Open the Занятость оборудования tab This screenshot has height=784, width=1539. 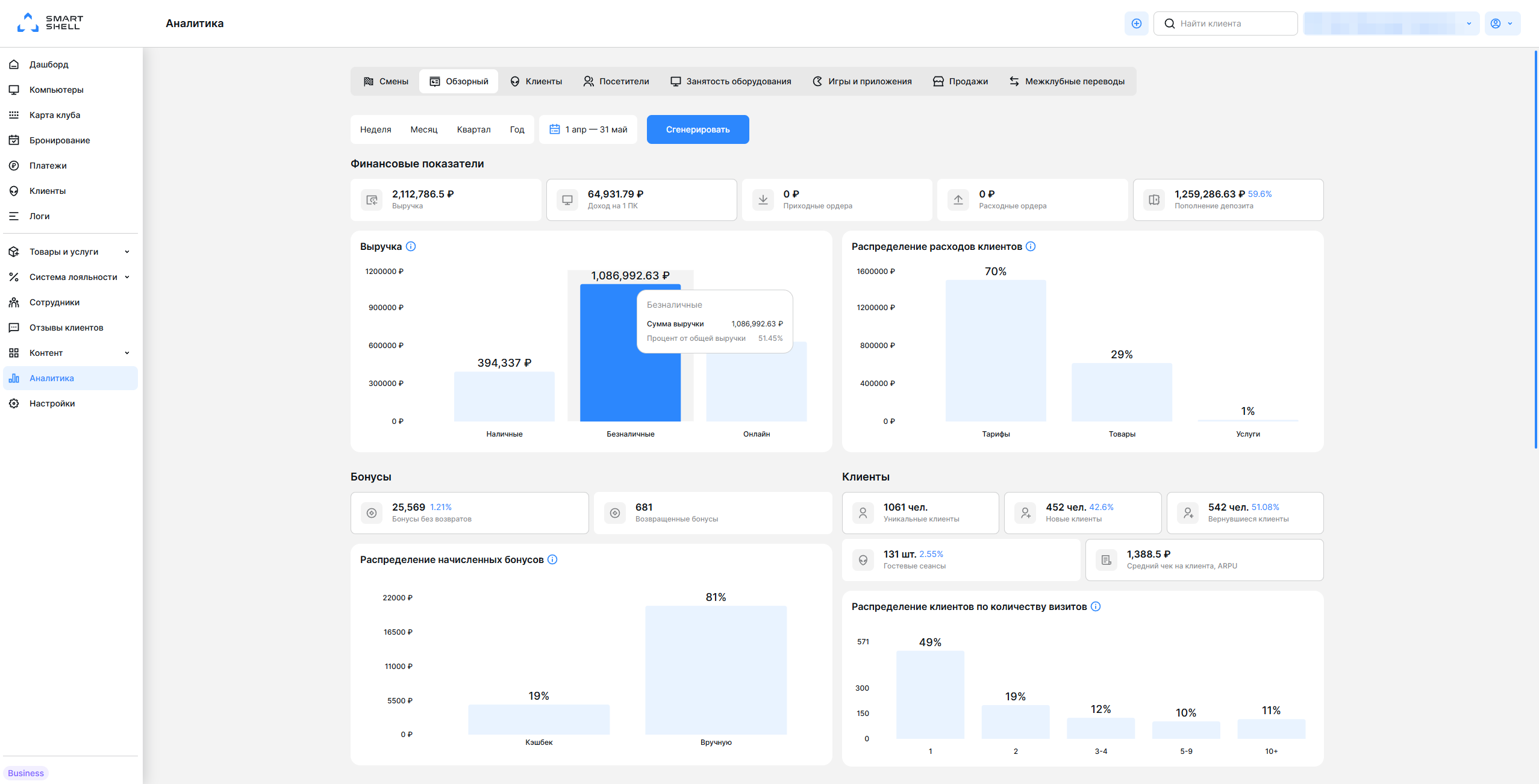(x=731, y=81)
